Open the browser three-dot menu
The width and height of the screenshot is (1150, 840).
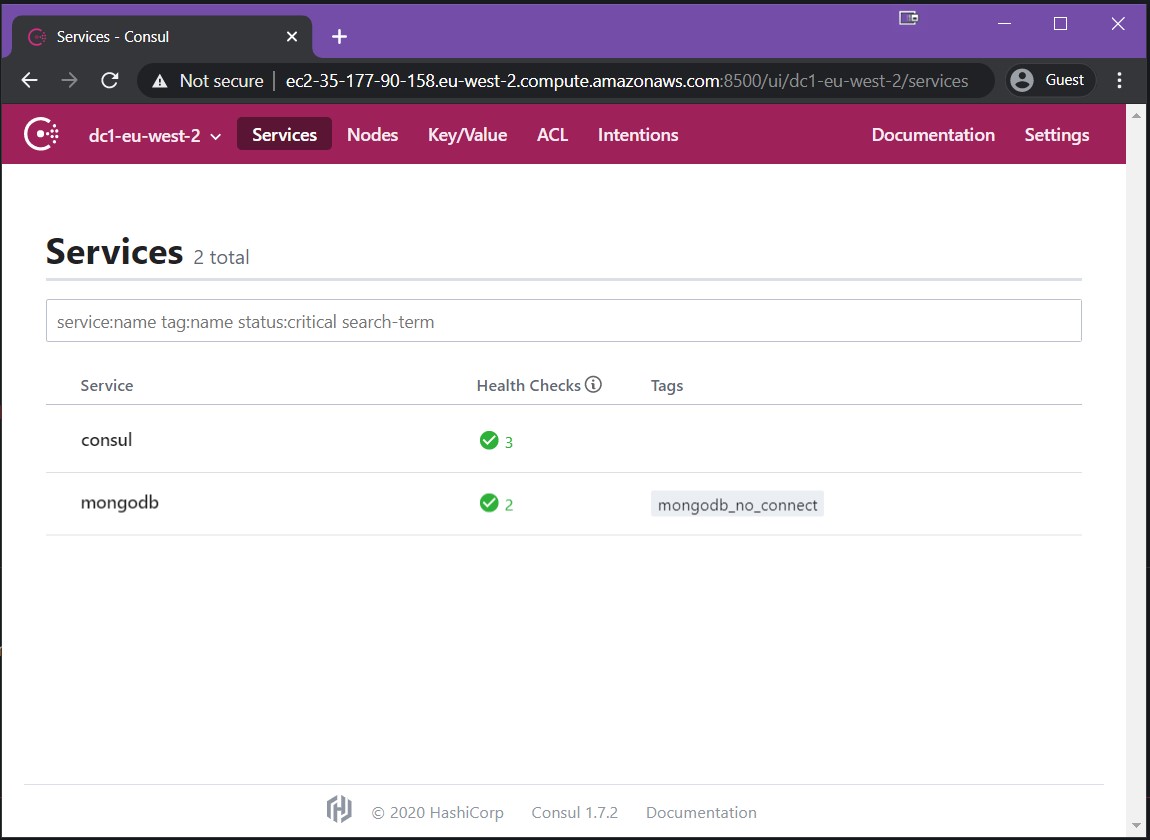[x=1119, y=80]
